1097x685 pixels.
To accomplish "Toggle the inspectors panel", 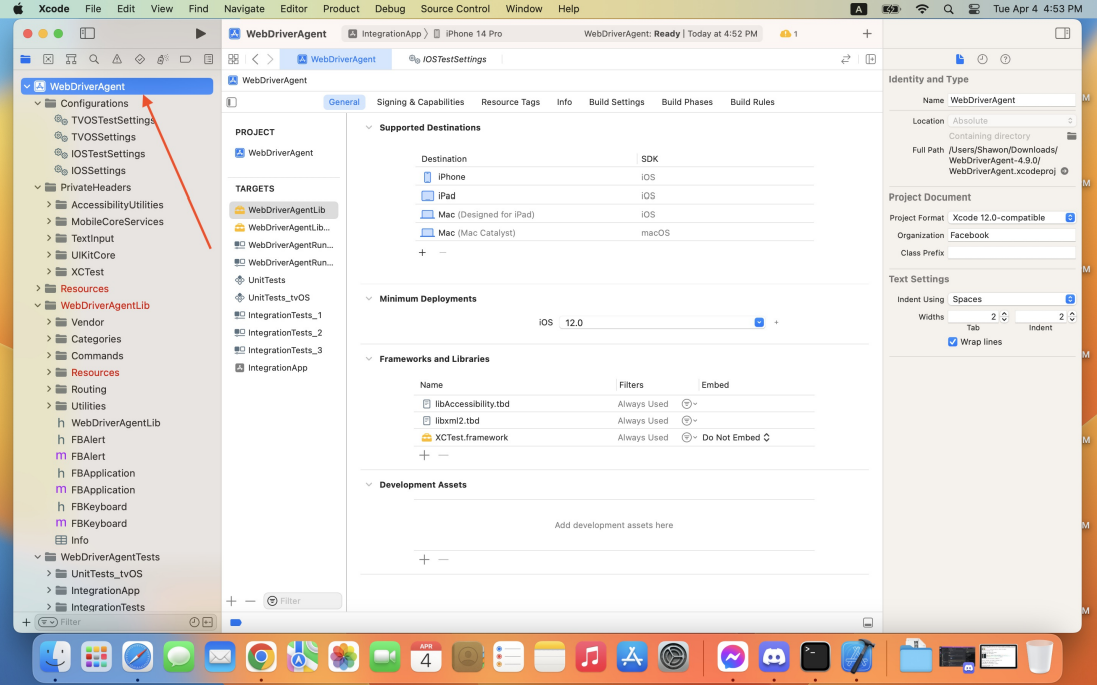I will tap(1063, 34).
